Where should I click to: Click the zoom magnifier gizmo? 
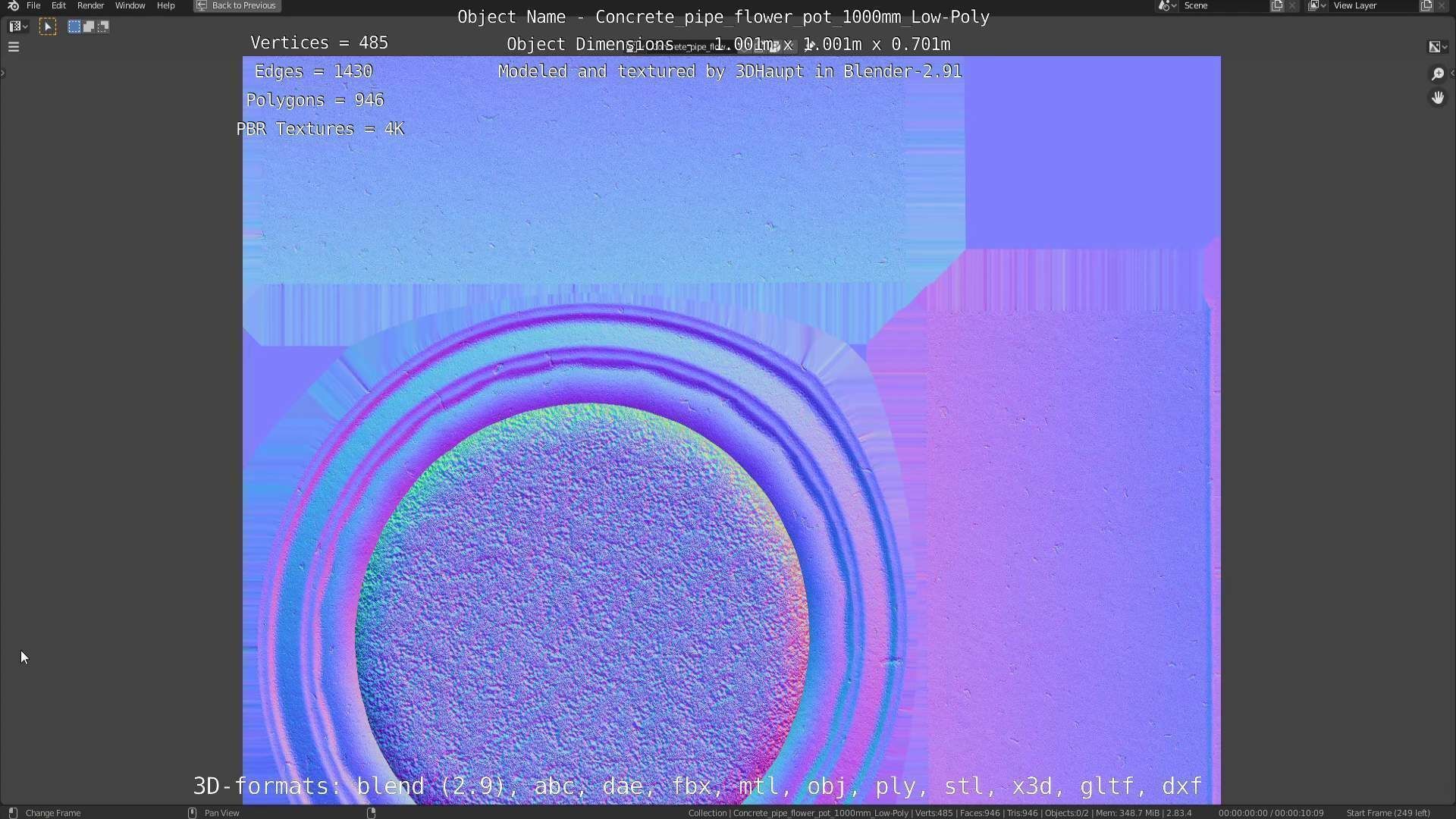pos(1437,74)
